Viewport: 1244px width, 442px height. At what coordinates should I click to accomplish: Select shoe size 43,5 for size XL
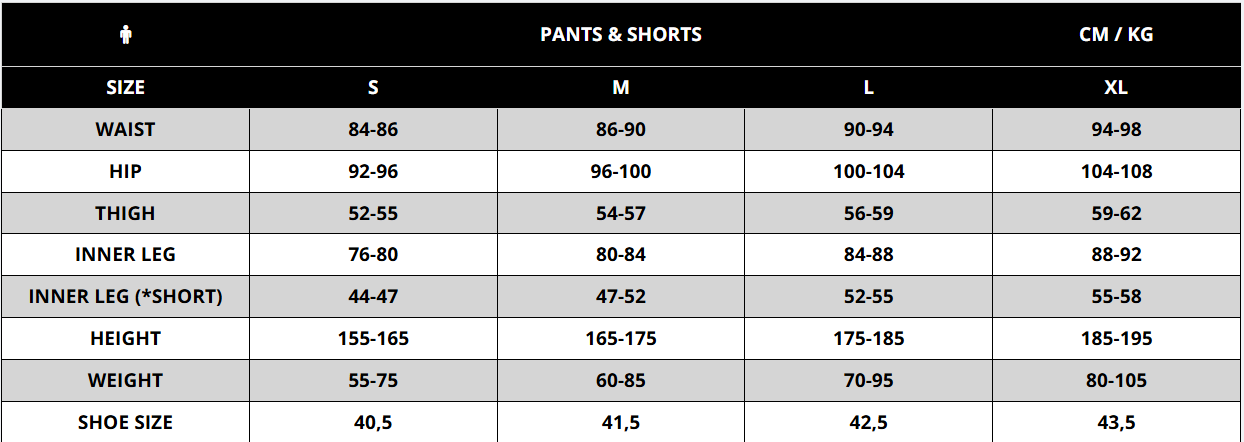pos(1116,423)
